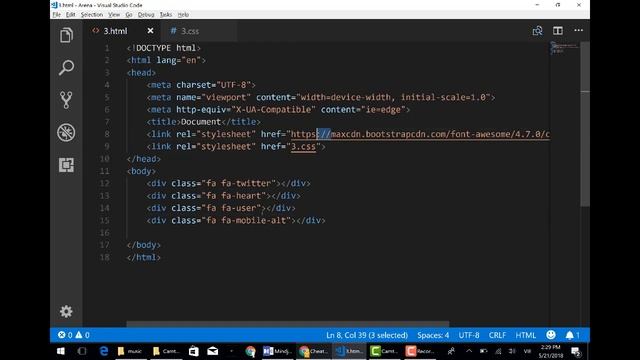This screenshot has width=640, height=360.
Task: Open the music folder taskbar item
Action: pos(130,351)
